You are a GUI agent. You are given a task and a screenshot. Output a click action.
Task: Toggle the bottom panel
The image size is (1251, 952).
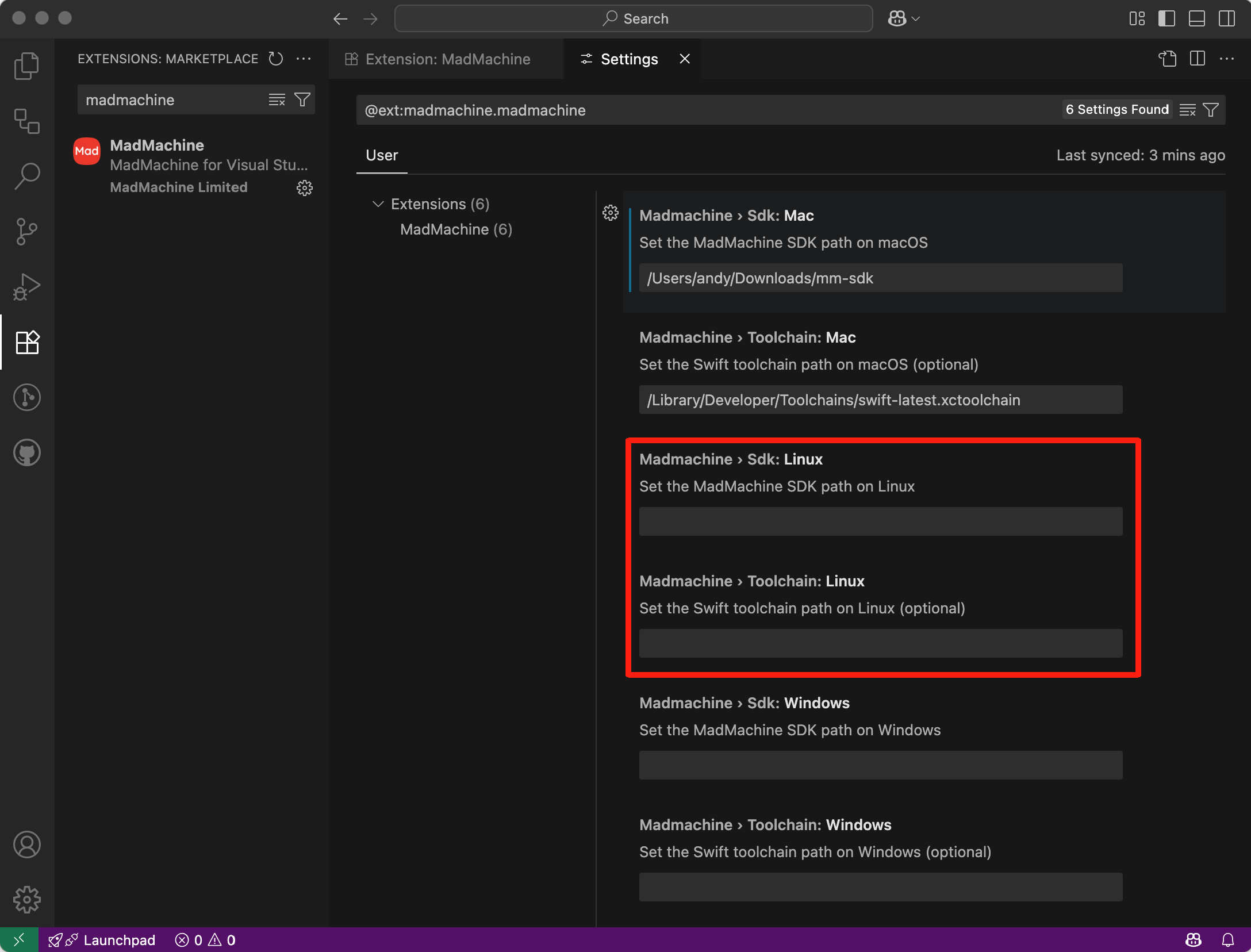coord(1197,19)
